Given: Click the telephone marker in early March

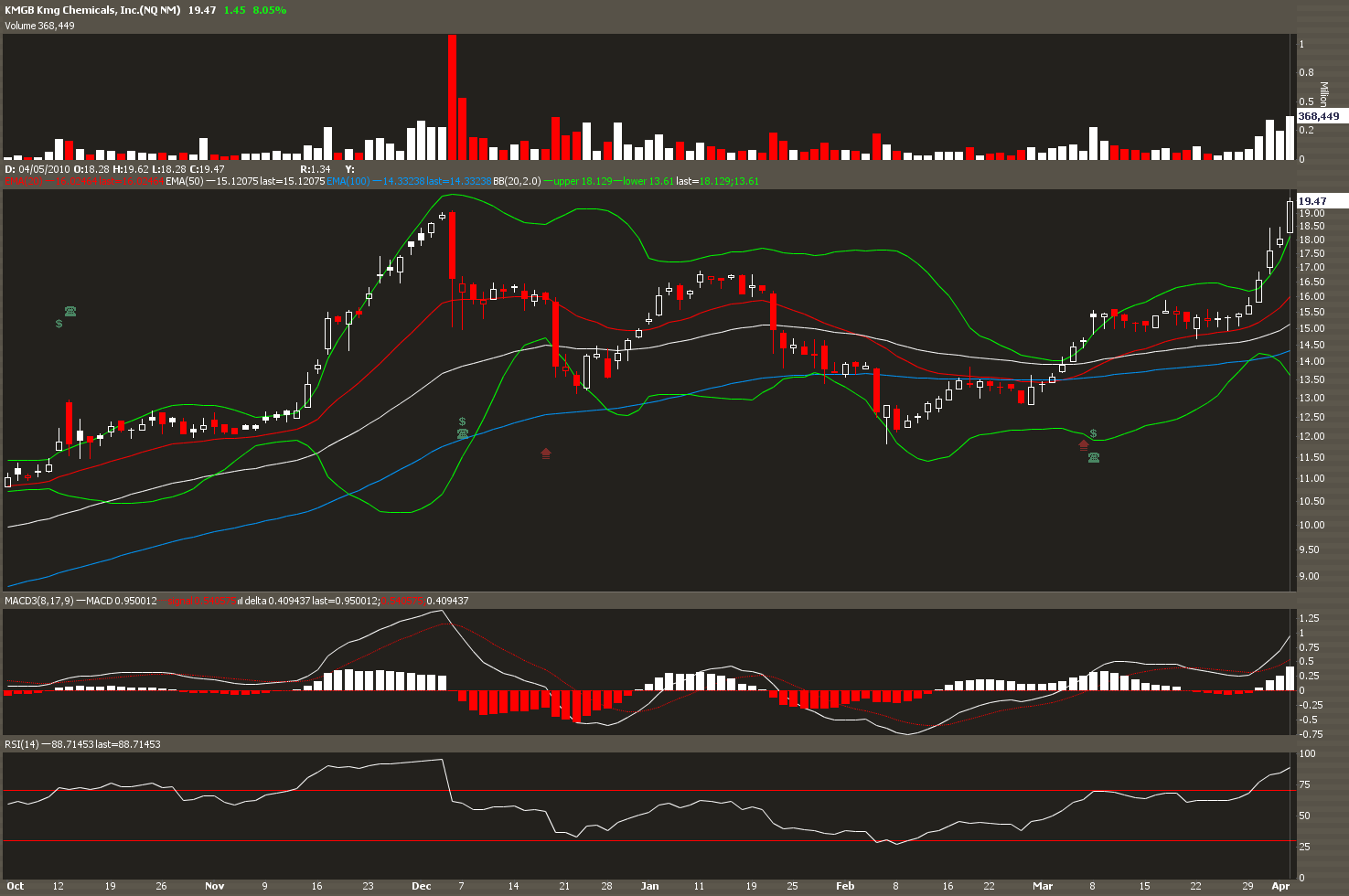Looking at the screenshot, I should pos(1094,457).
